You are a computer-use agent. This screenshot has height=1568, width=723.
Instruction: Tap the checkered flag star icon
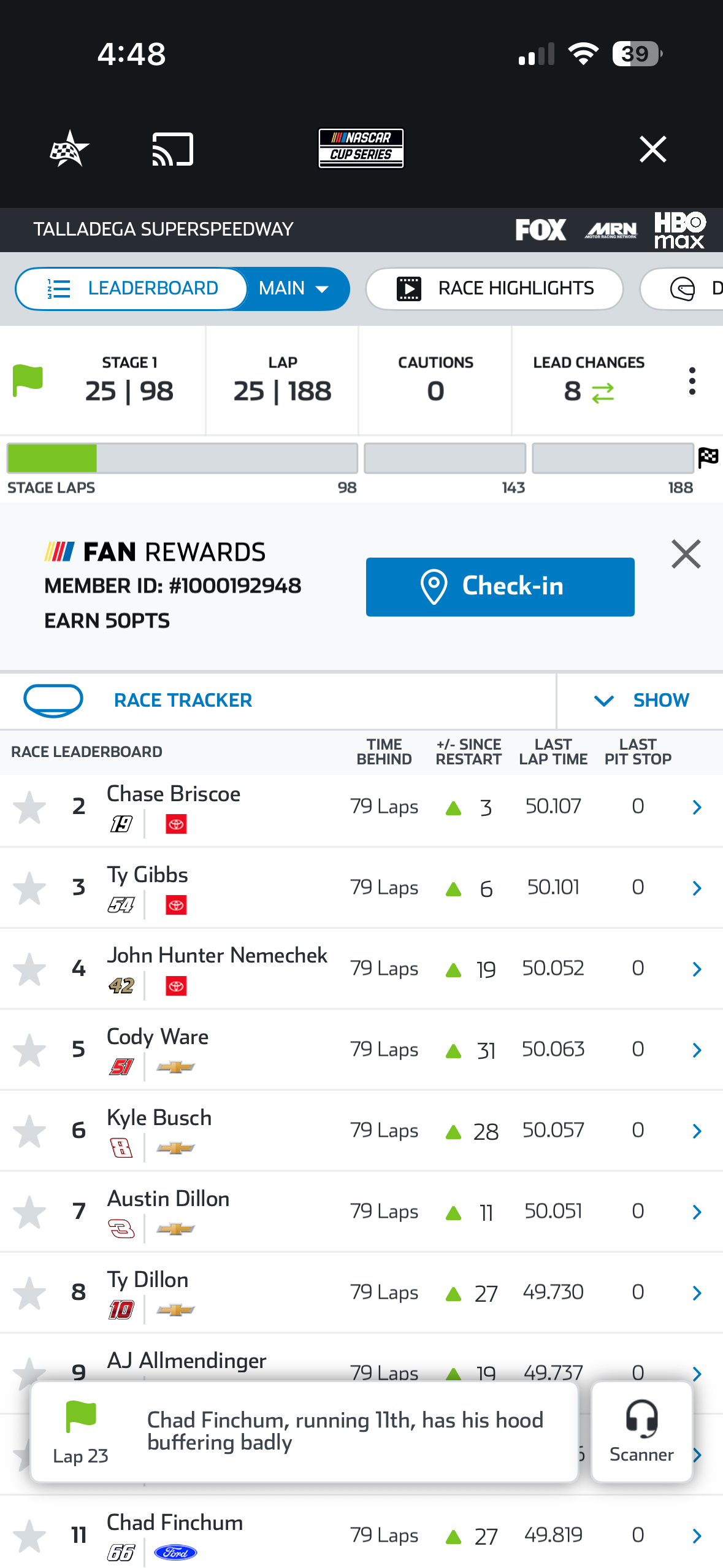click(x=69, y=149)
